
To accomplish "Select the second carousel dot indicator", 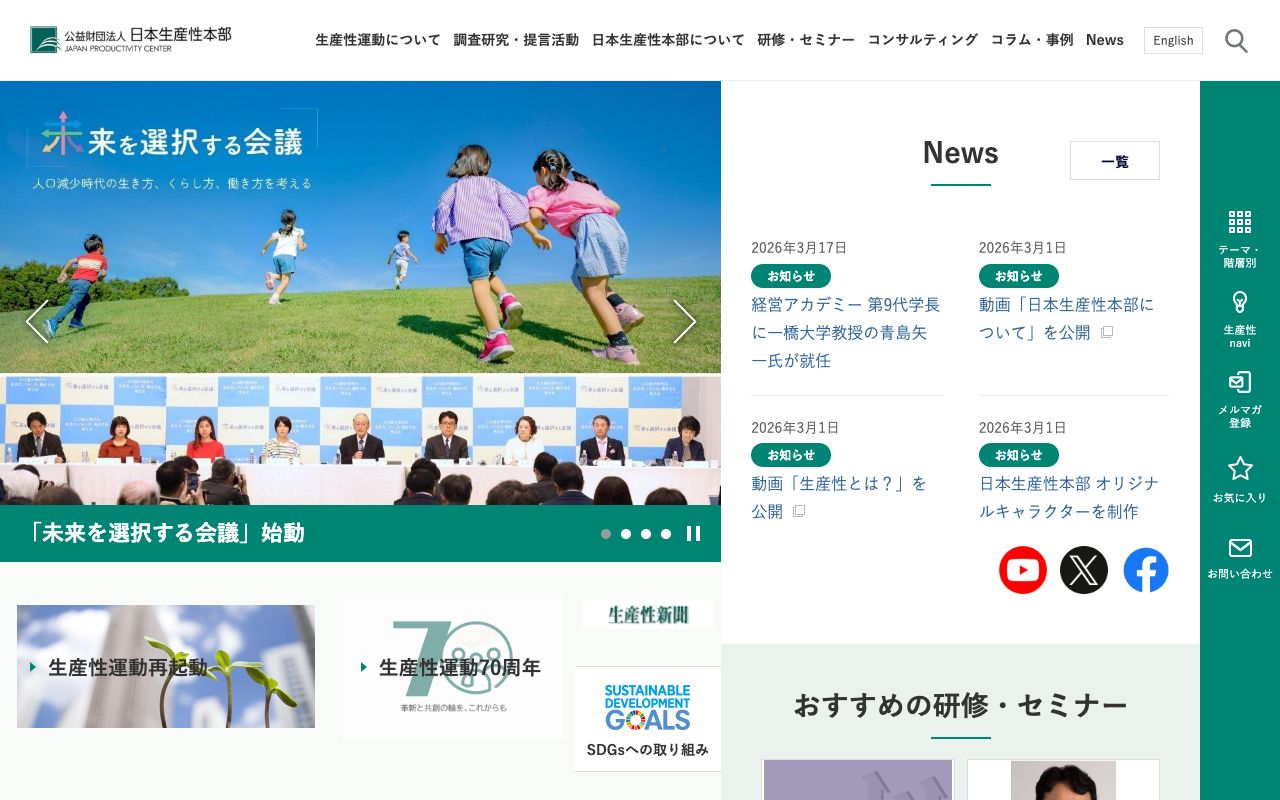I will point(626,533).
